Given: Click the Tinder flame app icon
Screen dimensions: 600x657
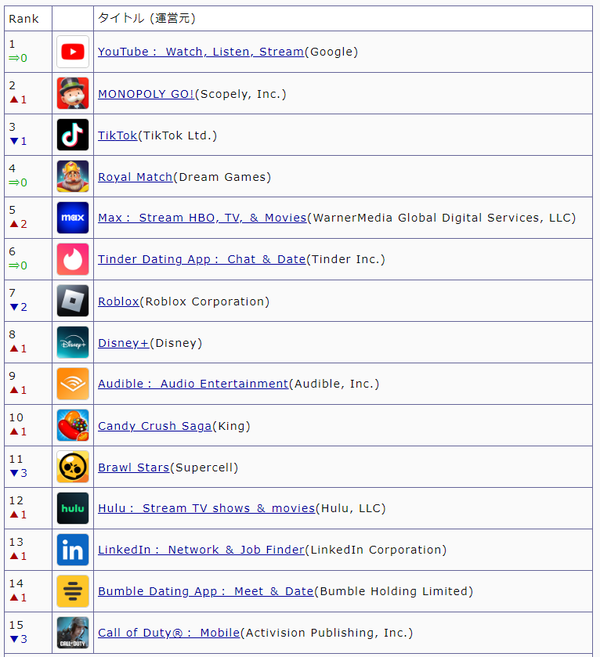Looking at the screenshot, I should pyautogui.click(x=72, y=259).
